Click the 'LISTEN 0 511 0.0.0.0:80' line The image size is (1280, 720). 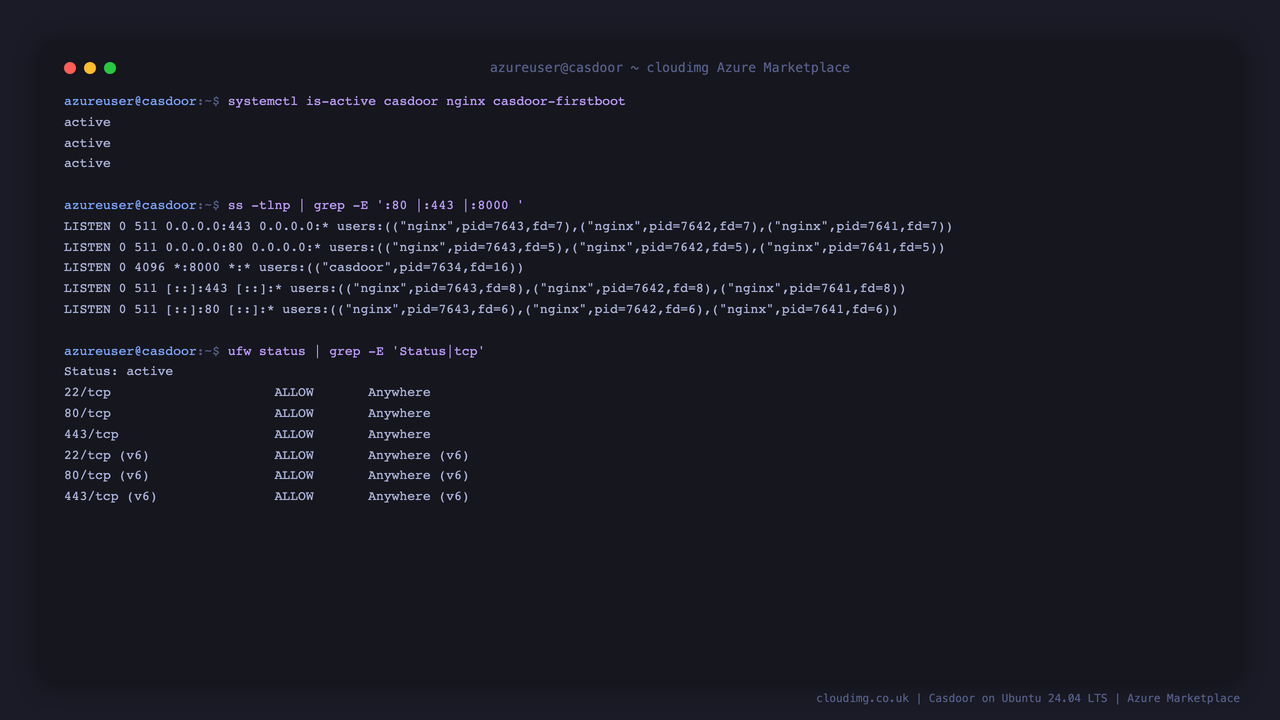pyautogui.click(x=504, y=247)
